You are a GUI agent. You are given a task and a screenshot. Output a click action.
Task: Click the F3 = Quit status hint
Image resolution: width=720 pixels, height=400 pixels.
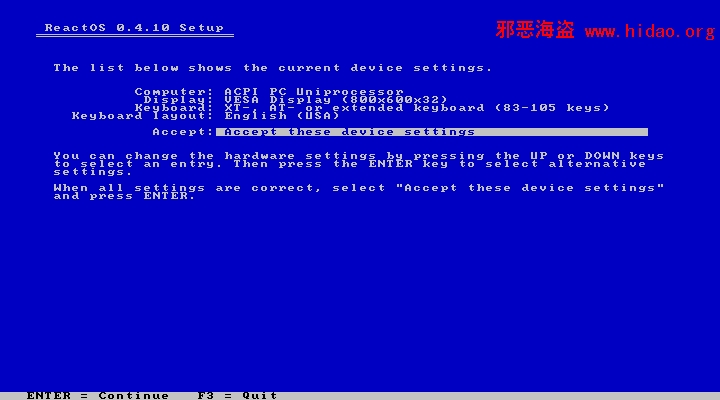point(237,395)
